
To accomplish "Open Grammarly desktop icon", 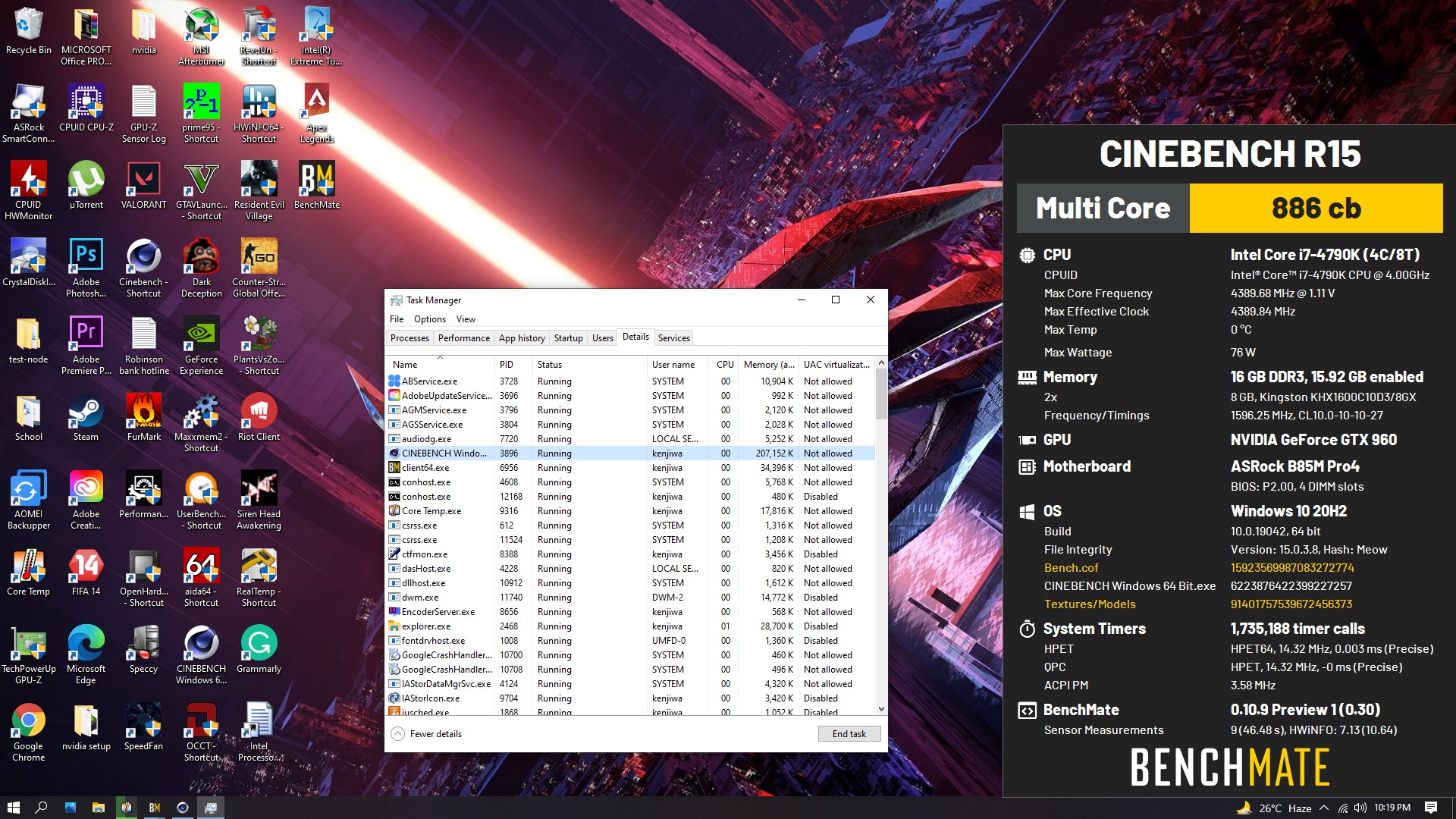I will (259, 649).
